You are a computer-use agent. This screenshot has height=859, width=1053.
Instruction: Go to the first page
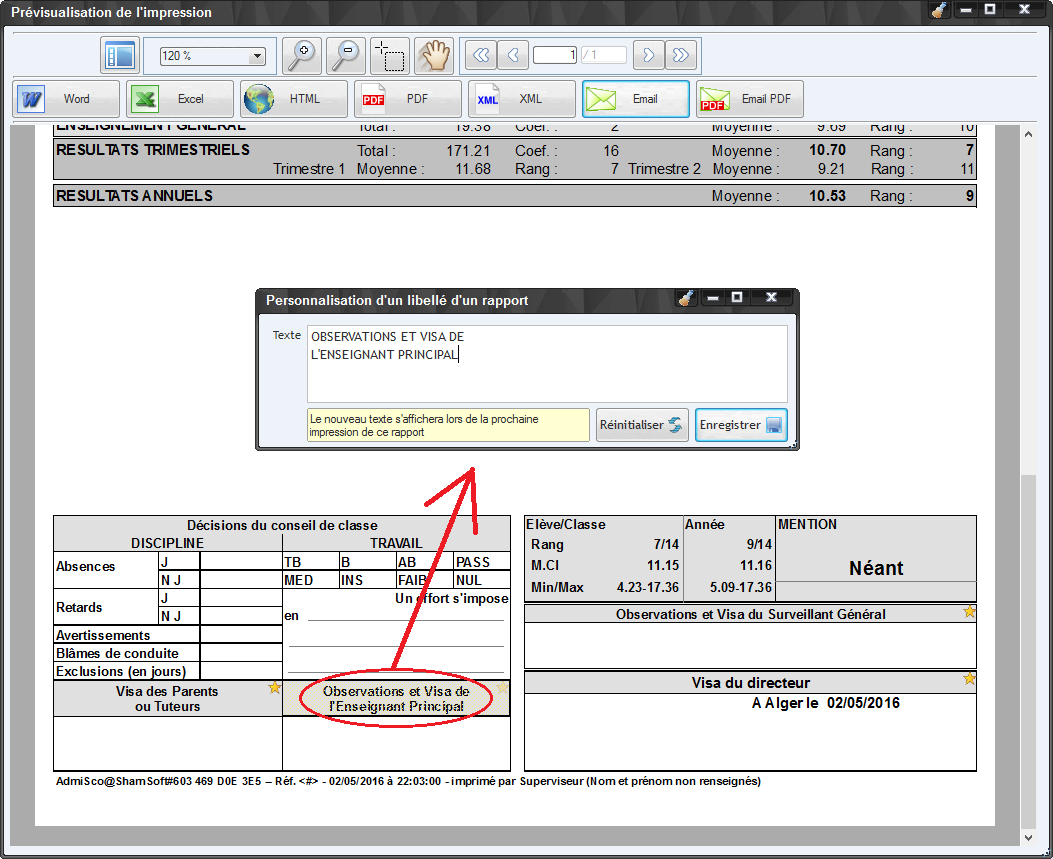480,56
